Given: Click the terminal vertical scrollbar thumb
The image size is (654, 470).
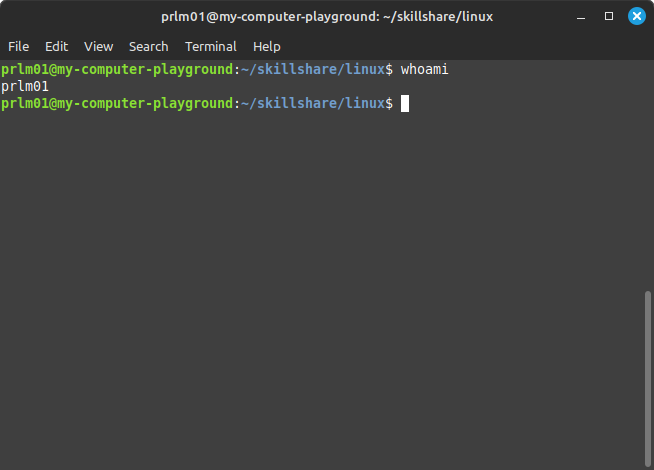Looking at the screenshot, I should tap(647, 379).
